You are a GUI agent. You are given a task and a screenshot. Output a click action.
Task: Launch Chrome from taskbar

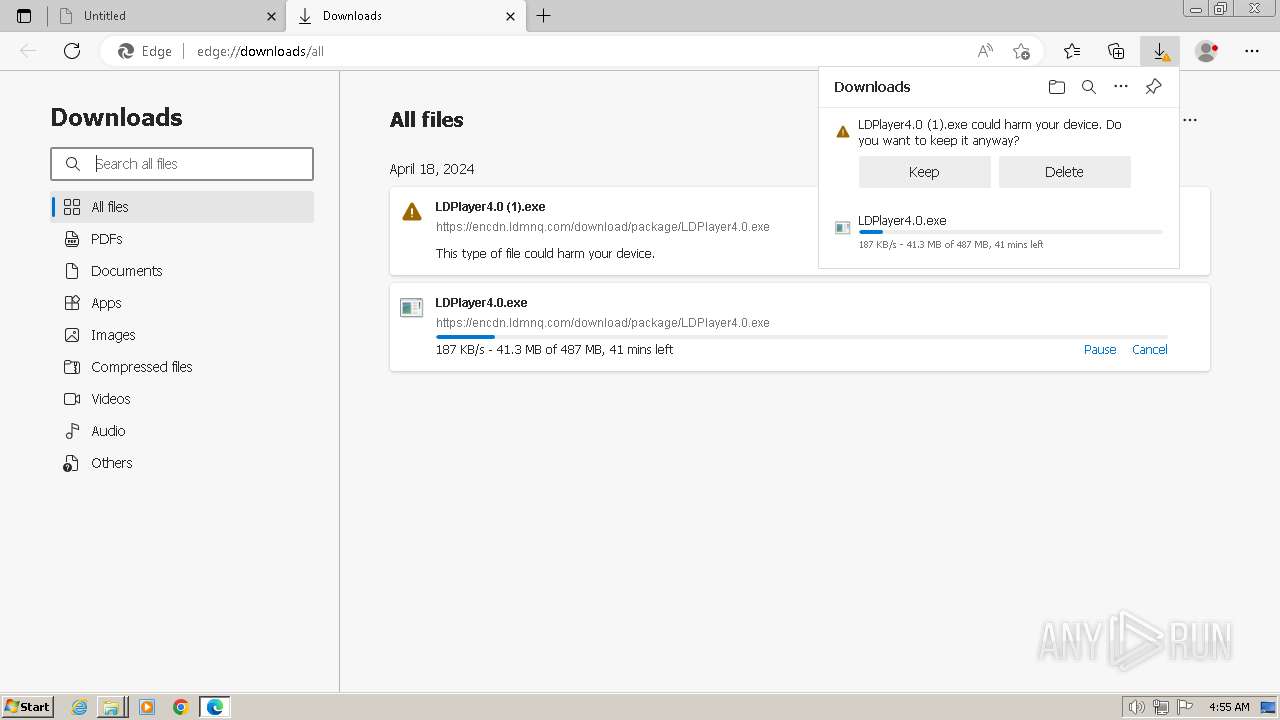click(181, 707)
